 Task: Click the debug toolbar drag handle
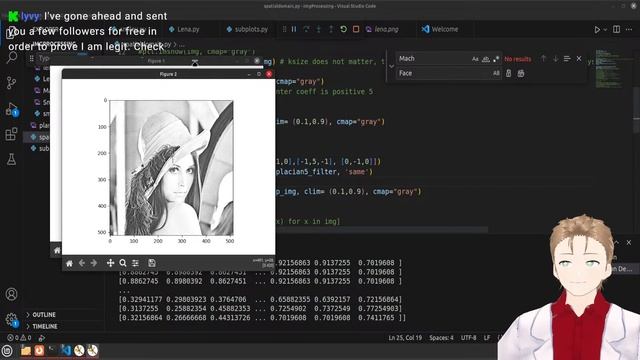click(x=284, y=29)
